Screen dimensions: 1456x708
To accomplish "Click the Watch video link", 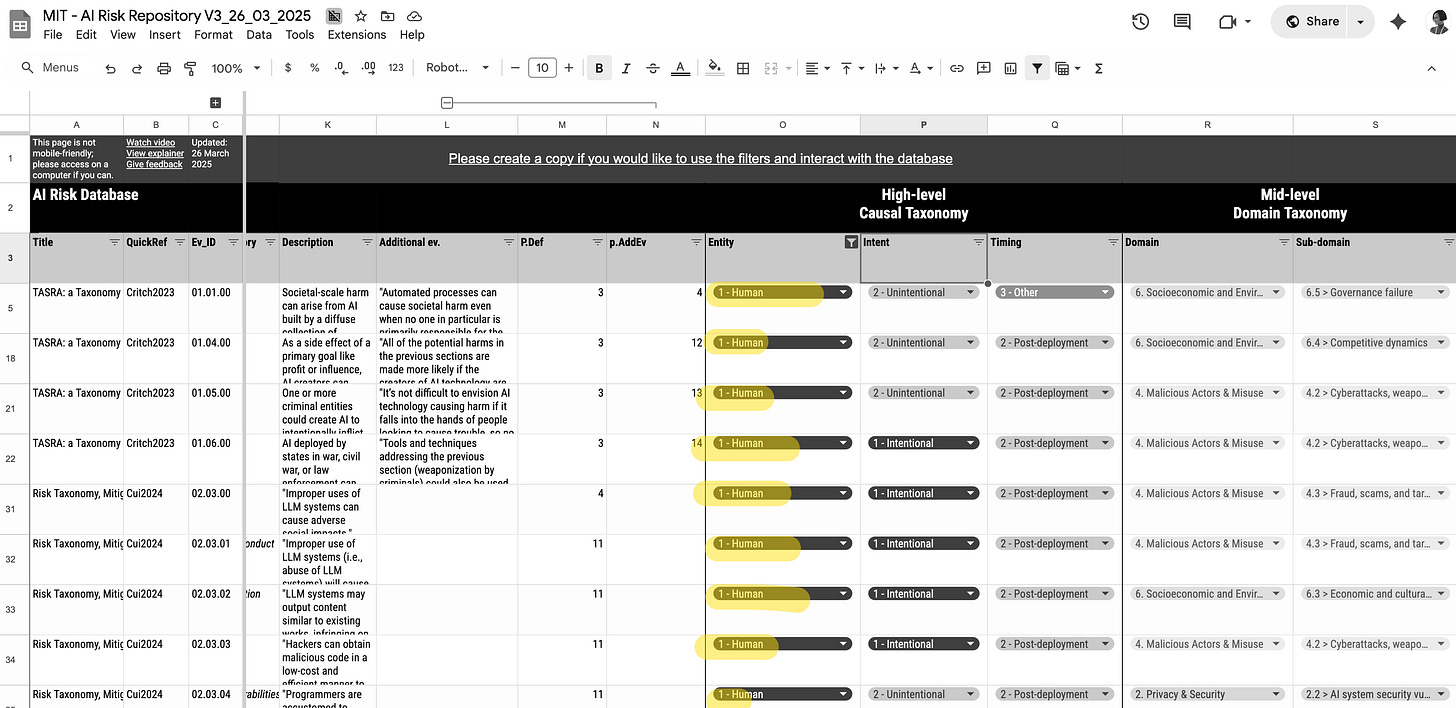I will click(150, 143).
